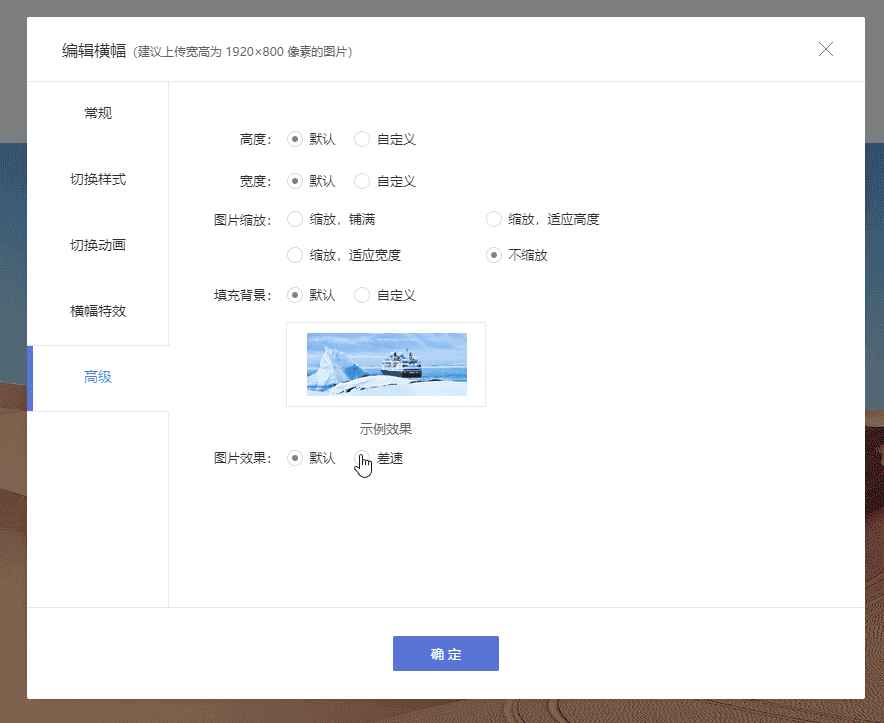Click the 示例效果 caption text
Screen dimensions: 884x723
click(x=386, y=429)
